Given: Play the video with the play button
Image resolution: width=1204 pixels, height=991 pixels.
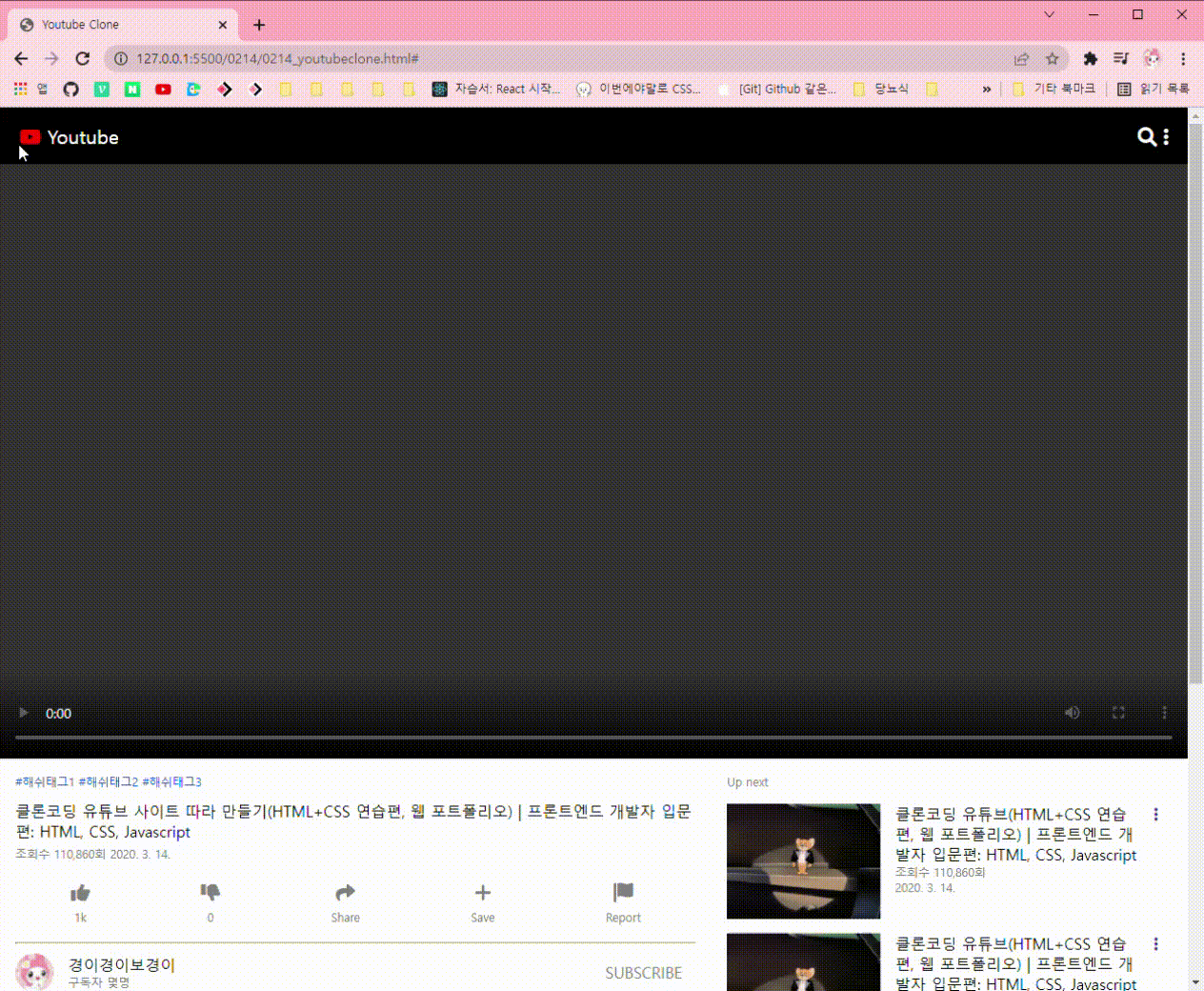Looking at the screenshot, I should [x=24, y=713].
